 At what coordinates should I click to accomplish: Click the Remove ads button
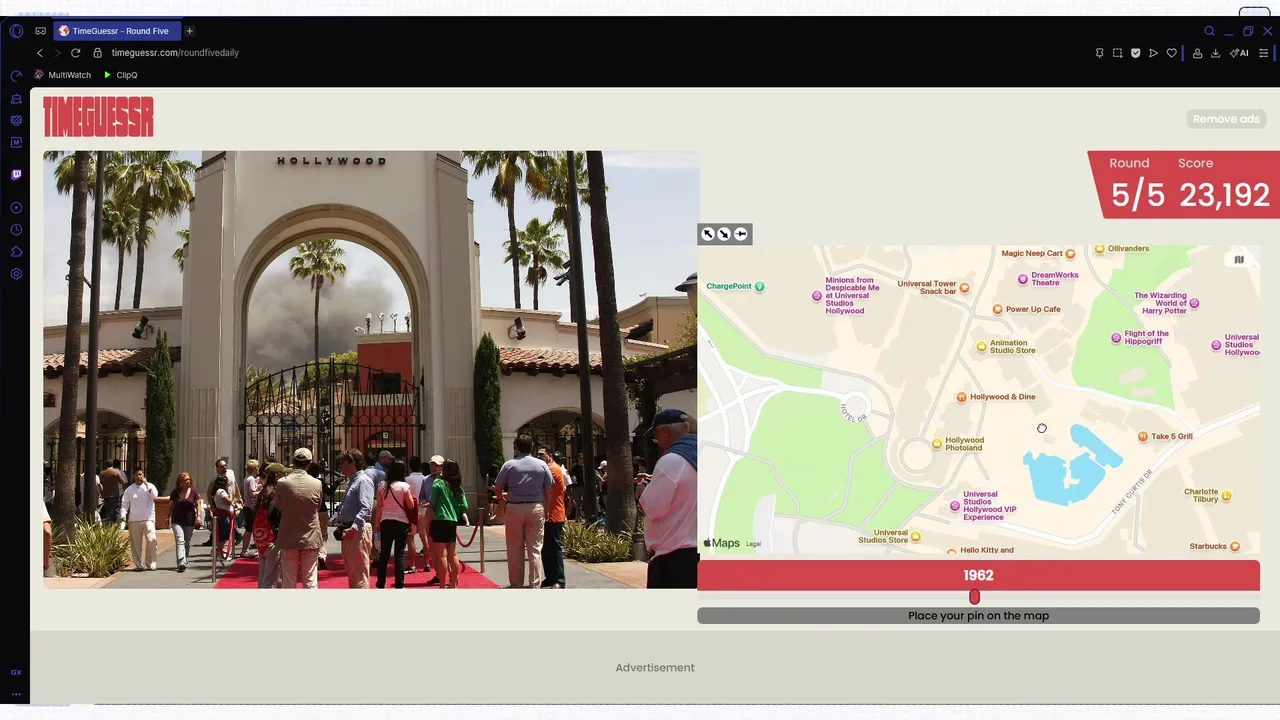1226,119
